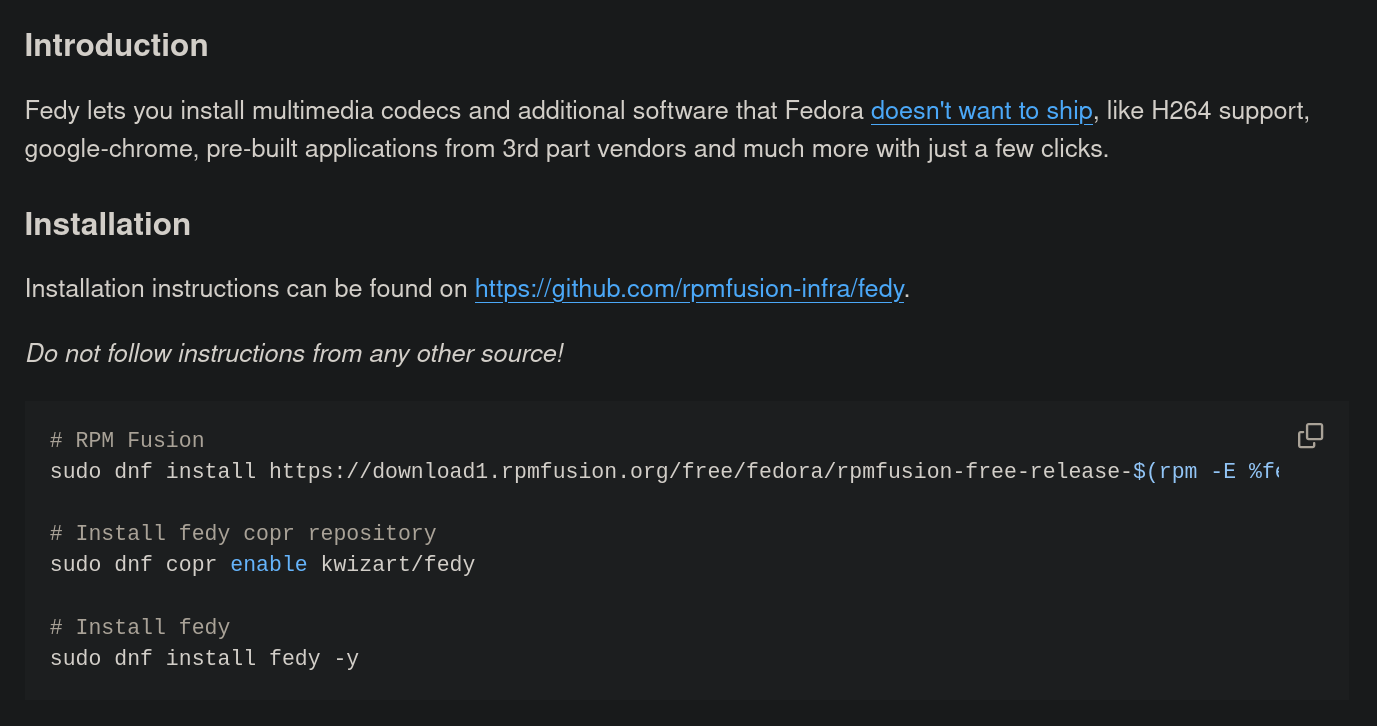Image resolution: width=1377 pixels, height=726 pixels.
Task: Open the "doesn't want to ship" link
Action: 981,110
